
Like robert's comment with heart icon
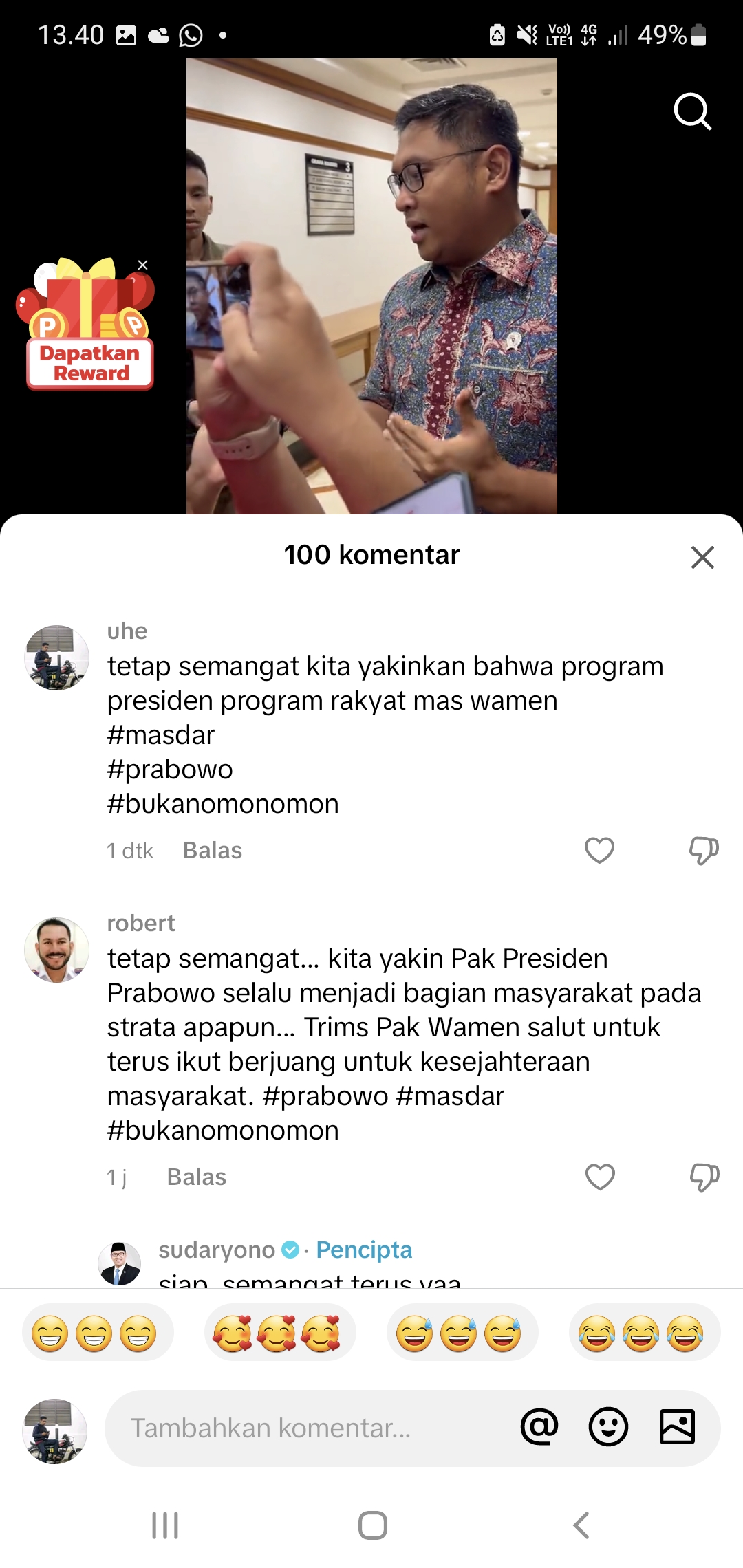click(600, 1177)
